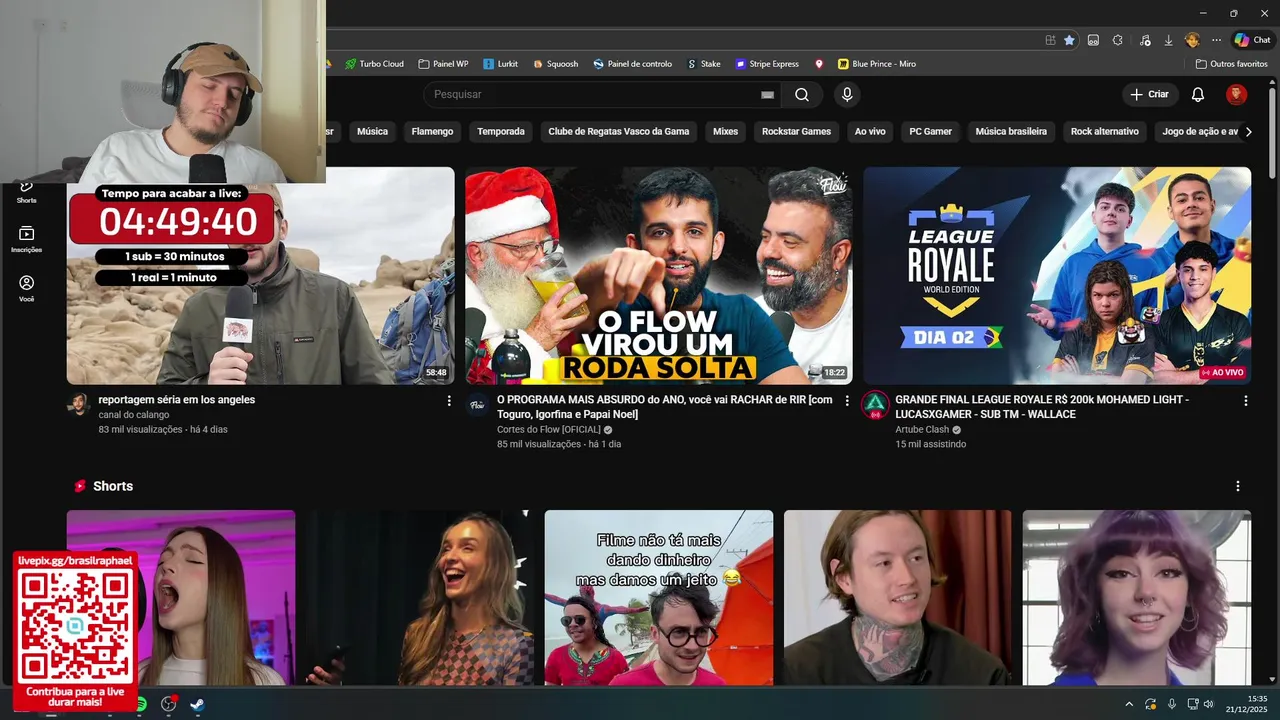Open the Squoosh bookmark
The height and width of the screenshot is (720, 1280).
point(555,64)
